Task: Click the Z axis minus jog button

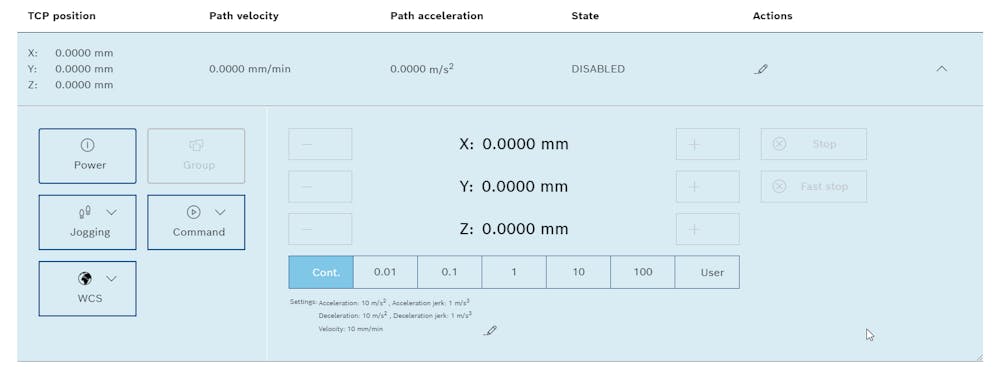Action: pyautogui.click(x=320, y=229)
